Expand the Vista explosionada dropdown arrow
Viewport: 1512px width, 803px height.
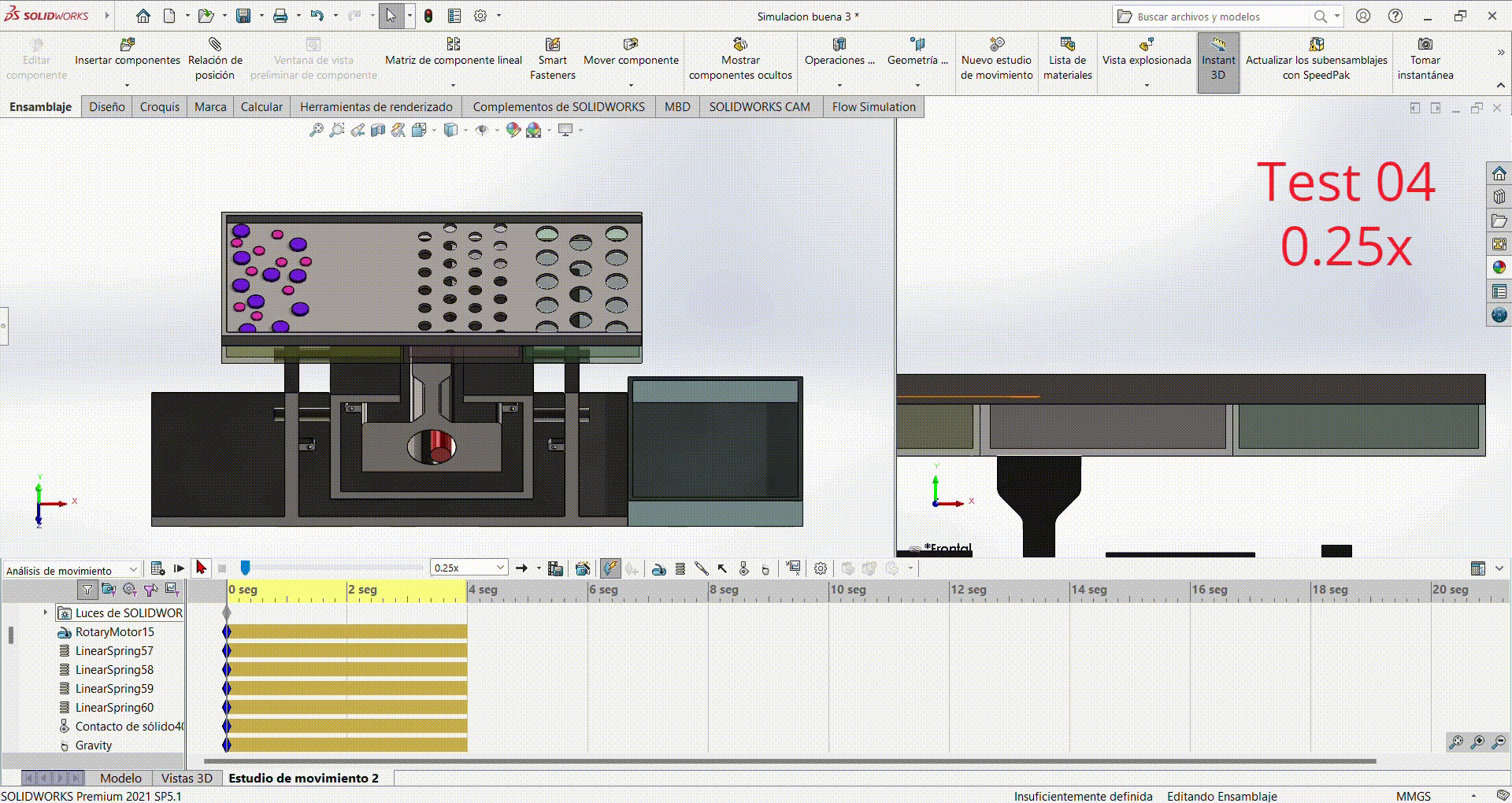pos(1147,85)
